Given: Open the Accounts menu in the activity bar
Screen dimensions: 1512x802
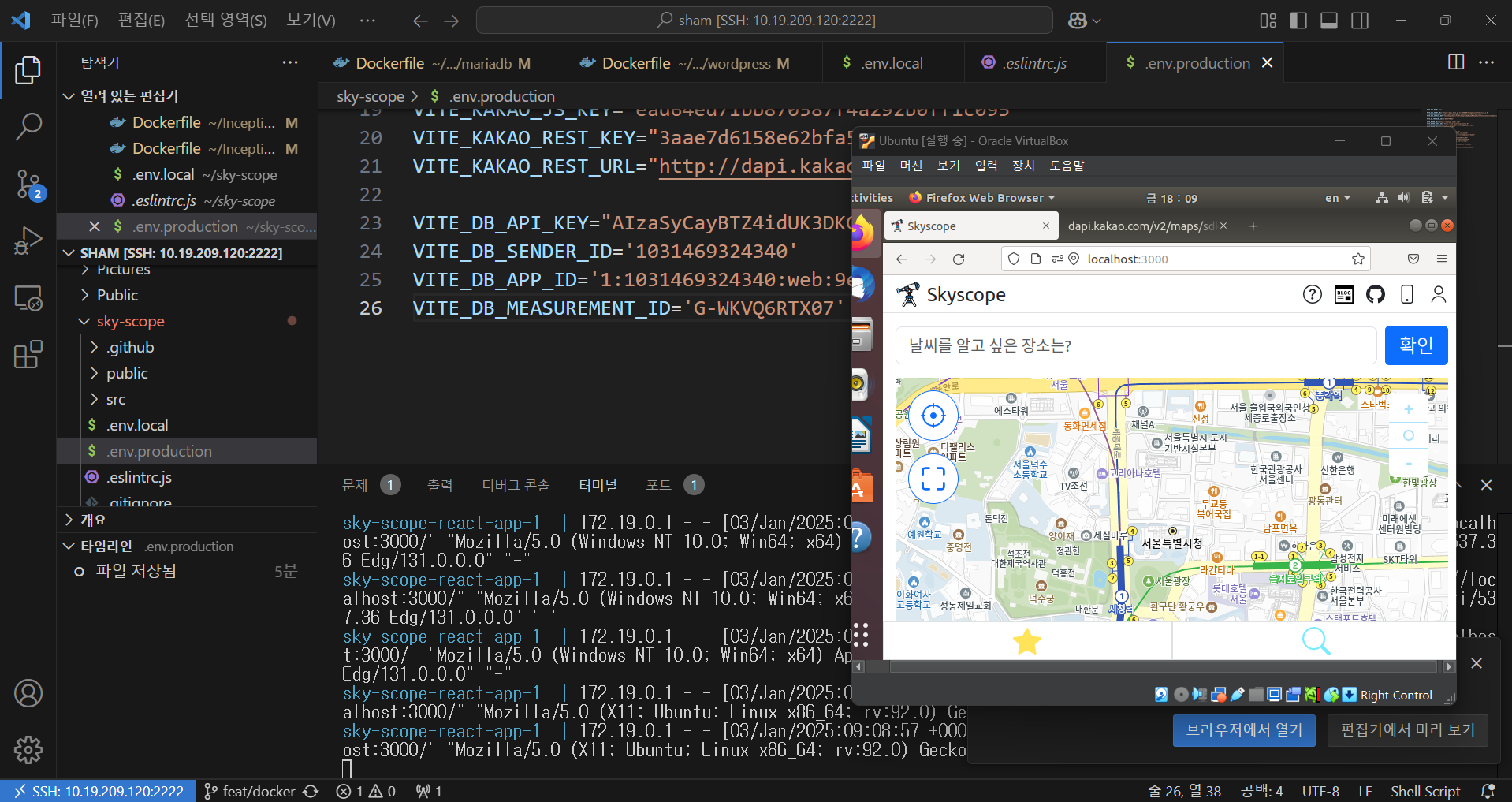Looking at the screenshot, I should click(28, 693).
